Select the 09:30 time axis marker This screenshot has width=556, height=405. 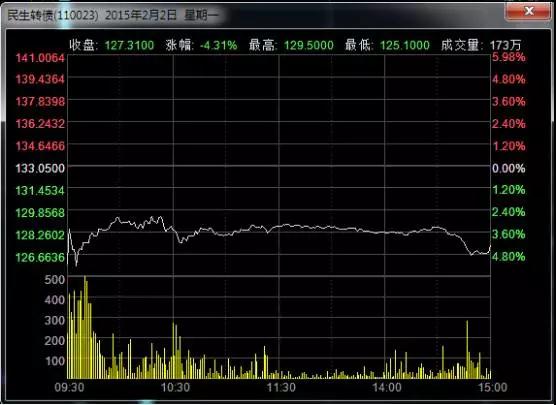70,387
